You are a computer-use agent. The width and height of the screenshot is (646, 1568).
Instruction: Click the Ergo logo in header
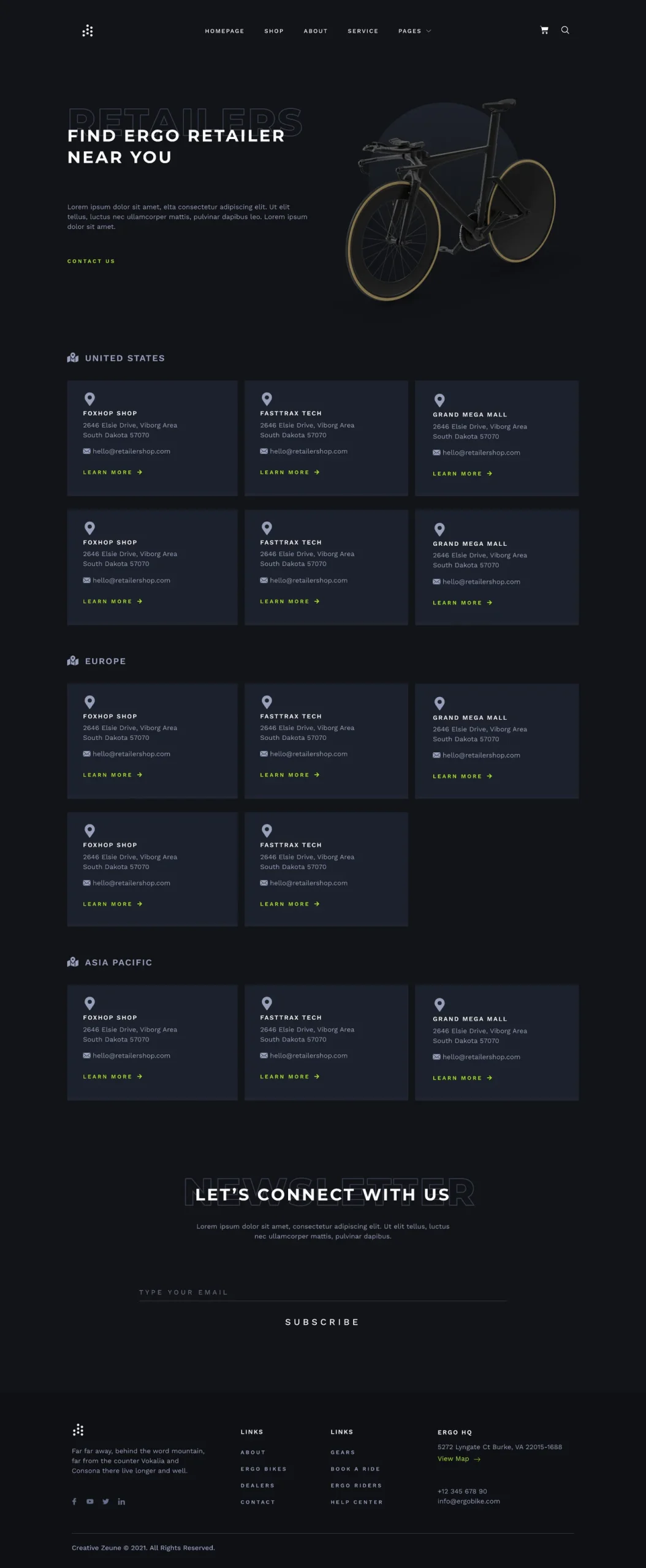[x=88, y=31]
